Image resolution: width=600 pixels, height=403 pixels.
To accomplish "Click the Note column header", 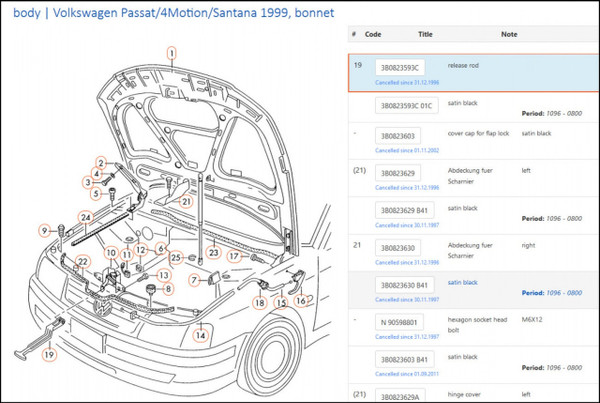I will (x=509, y=34).
